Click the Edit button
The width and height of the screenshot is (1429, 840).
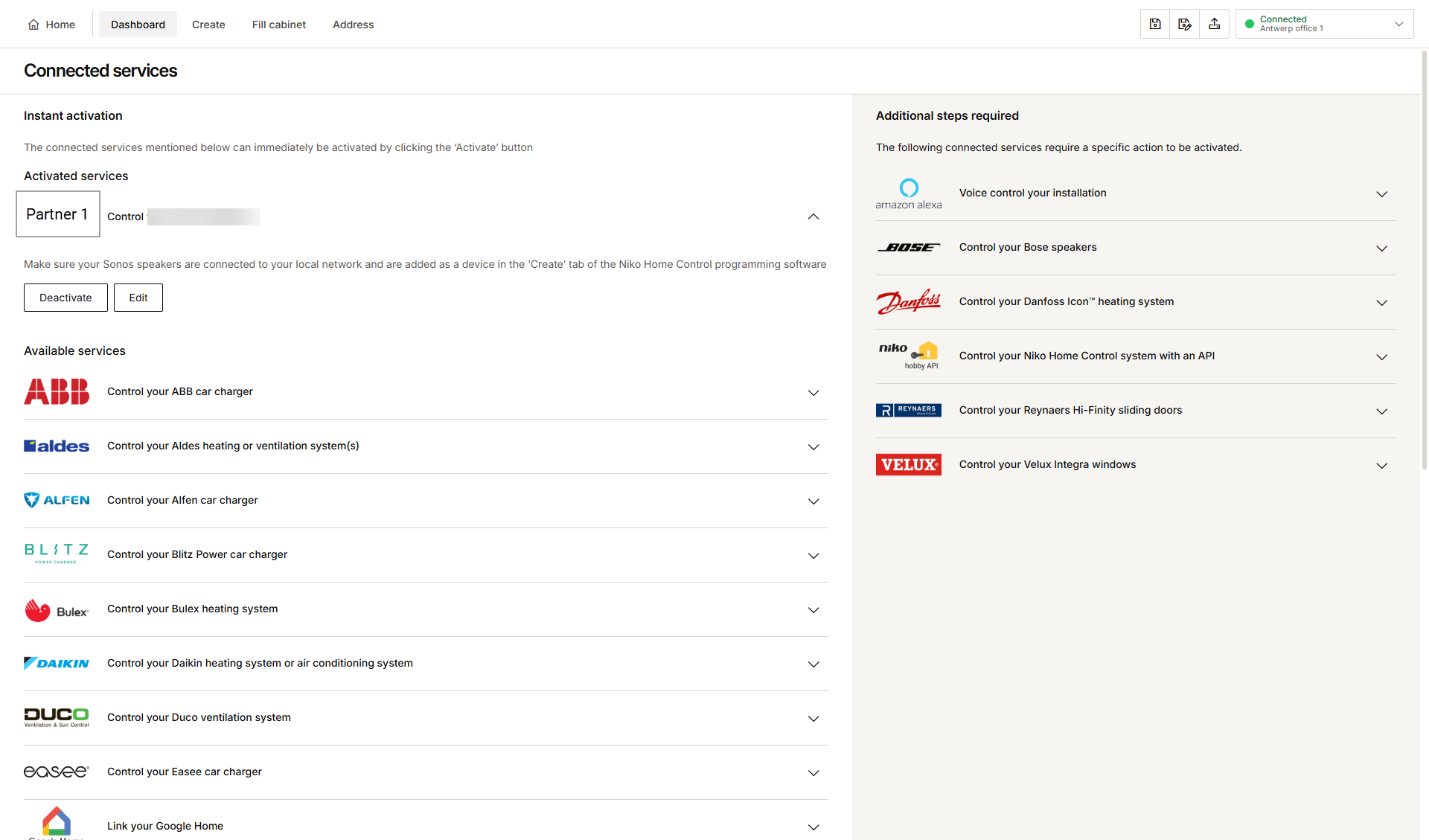138,298
